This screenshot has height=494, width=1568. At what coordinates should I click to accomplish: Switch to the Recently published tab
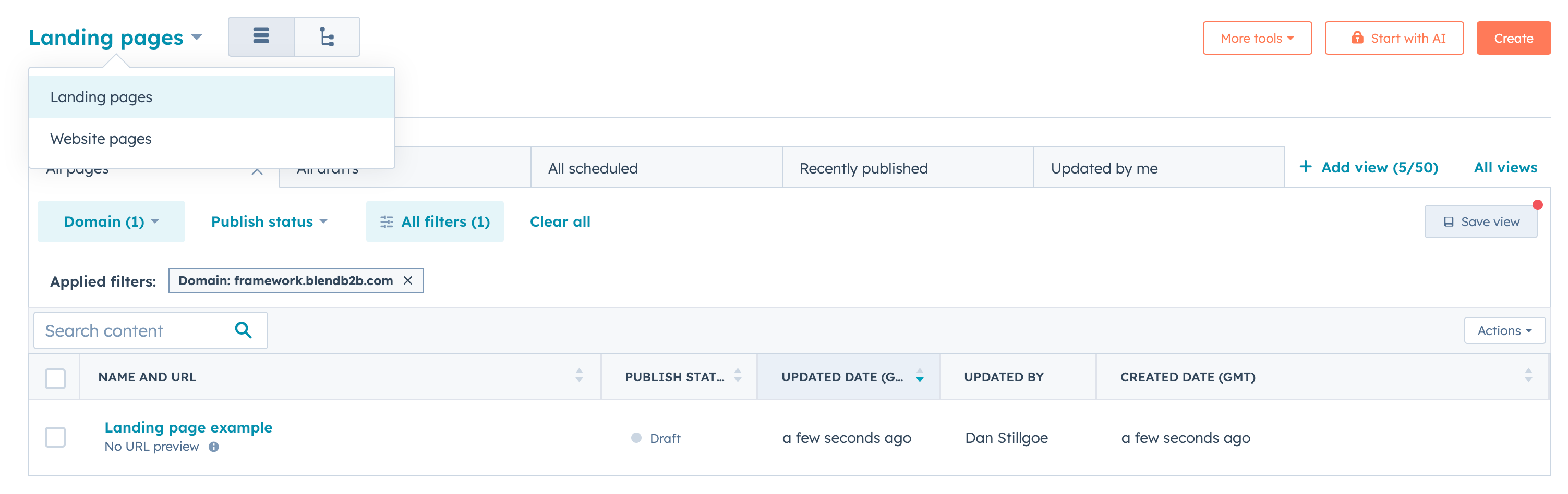(863, 168)
